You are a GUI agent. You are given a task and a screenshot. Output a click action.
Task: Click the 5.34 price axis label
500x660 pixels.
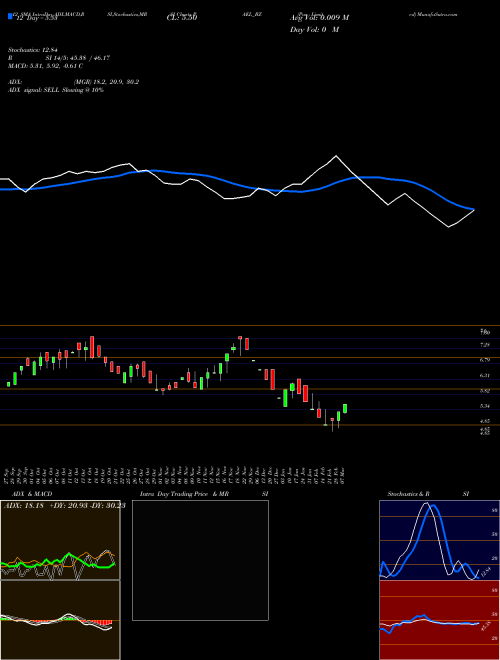pos(485,406)
